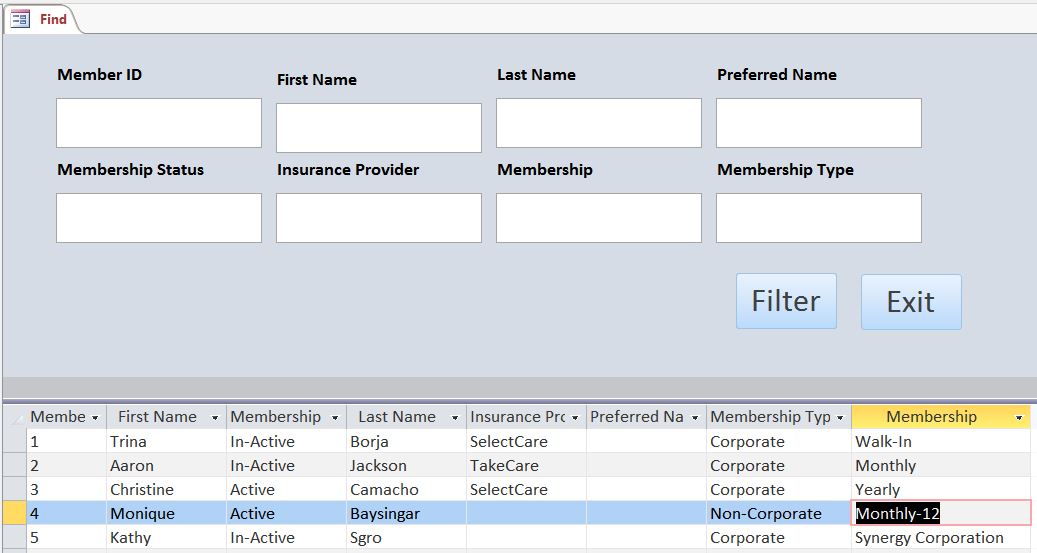The image size is (1037, 553).
Task: Click the Exit button
Action: (911, 302)
